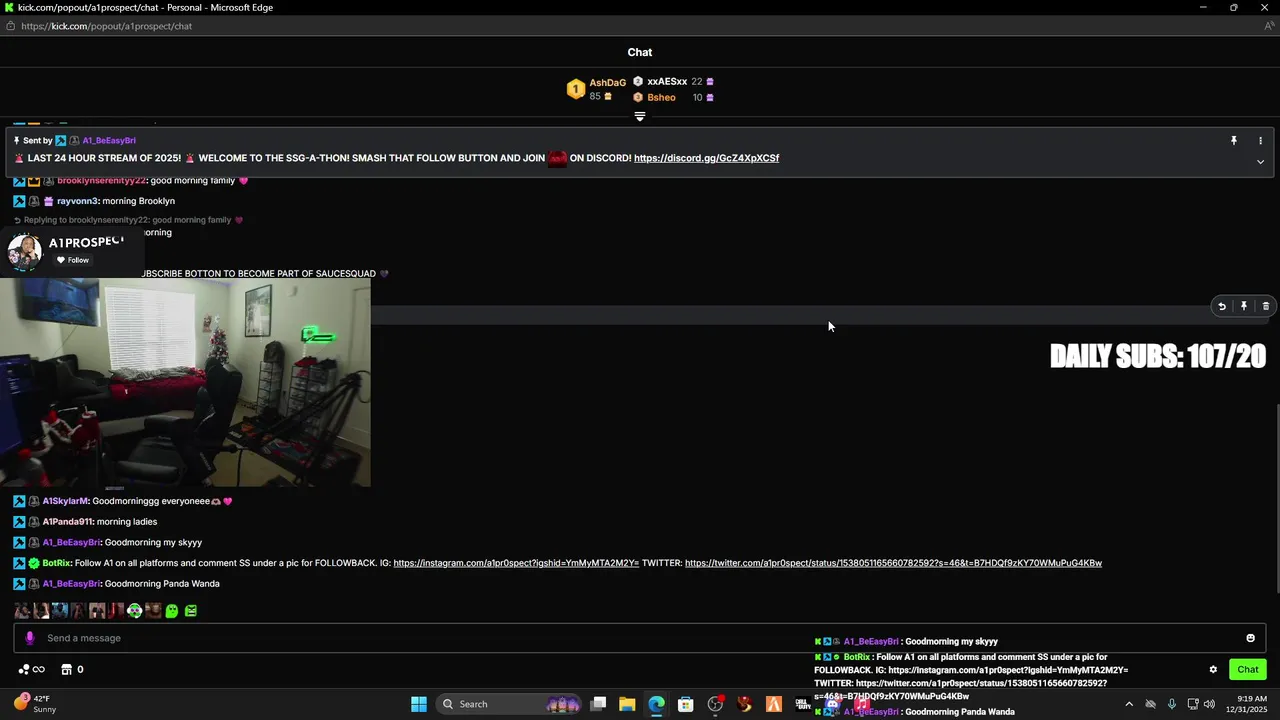The width and height of the screenshot is (1280, 720).
Task: Click username brooklynserenityy22 in chat
Action: click(x=102, y=181)
